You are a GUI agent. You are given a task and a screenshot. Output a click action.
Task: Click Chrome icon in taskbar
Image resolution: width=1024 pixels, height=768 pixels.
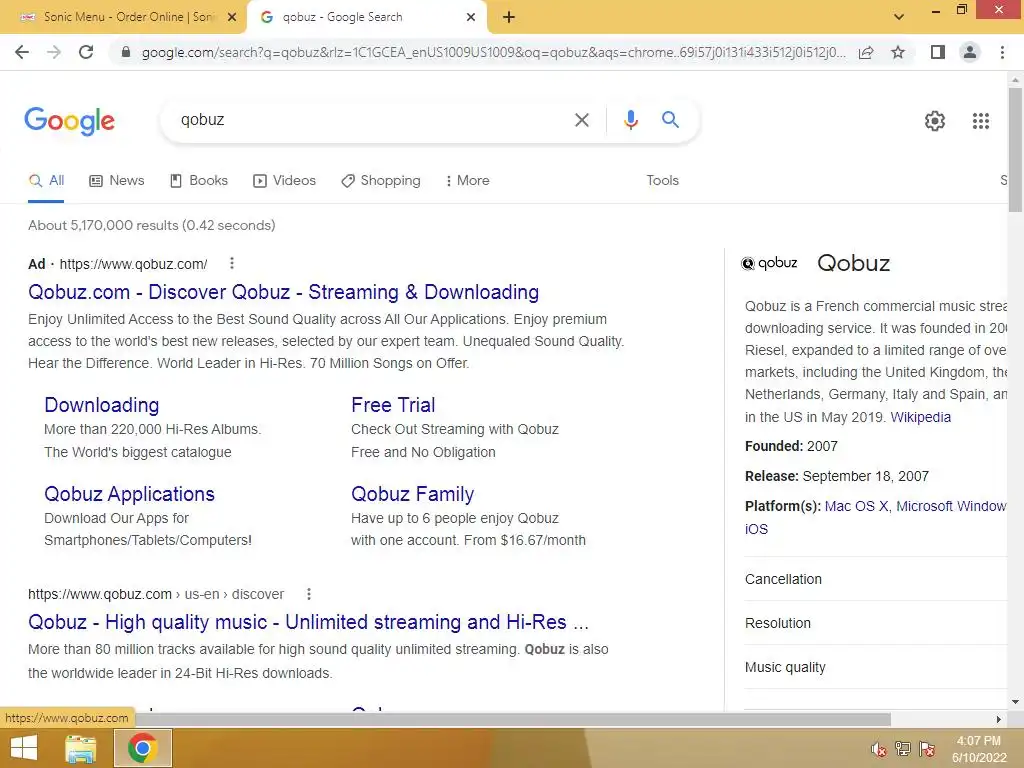point(143,748)
